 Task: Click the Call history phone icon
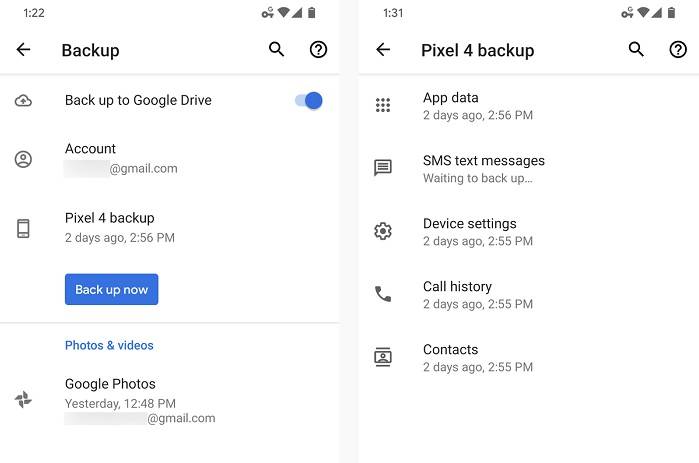click(383, 294)
